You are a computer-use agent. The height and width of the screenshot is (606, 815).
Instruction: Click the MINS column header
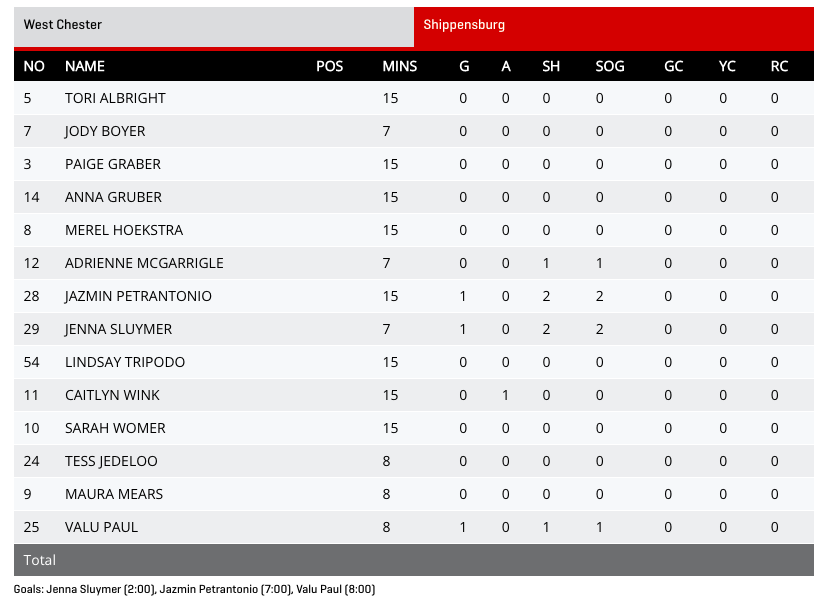[399, 67]
